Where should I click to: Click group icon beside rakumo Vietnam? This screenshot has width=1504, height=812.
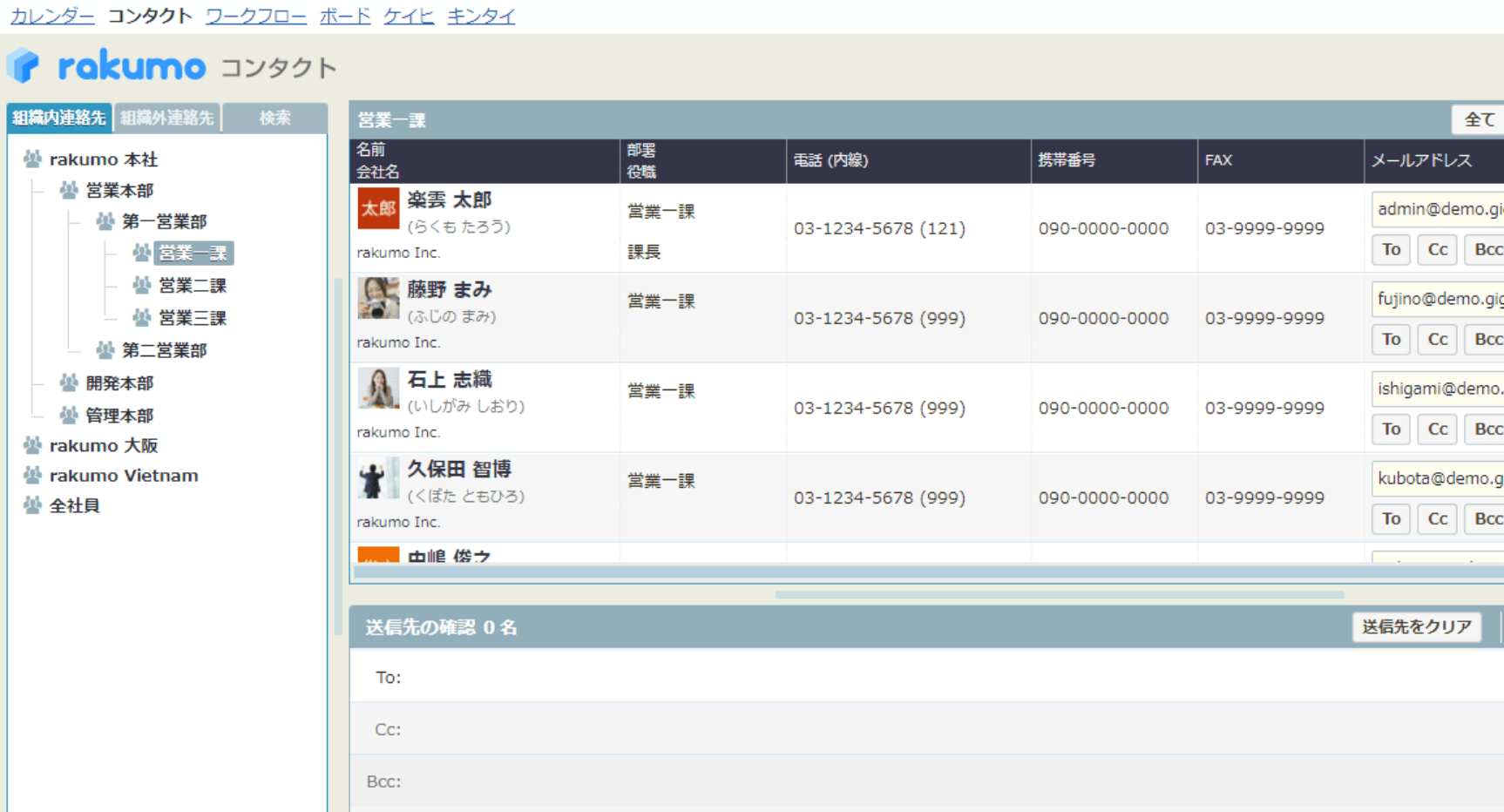[x=33, y=475]
